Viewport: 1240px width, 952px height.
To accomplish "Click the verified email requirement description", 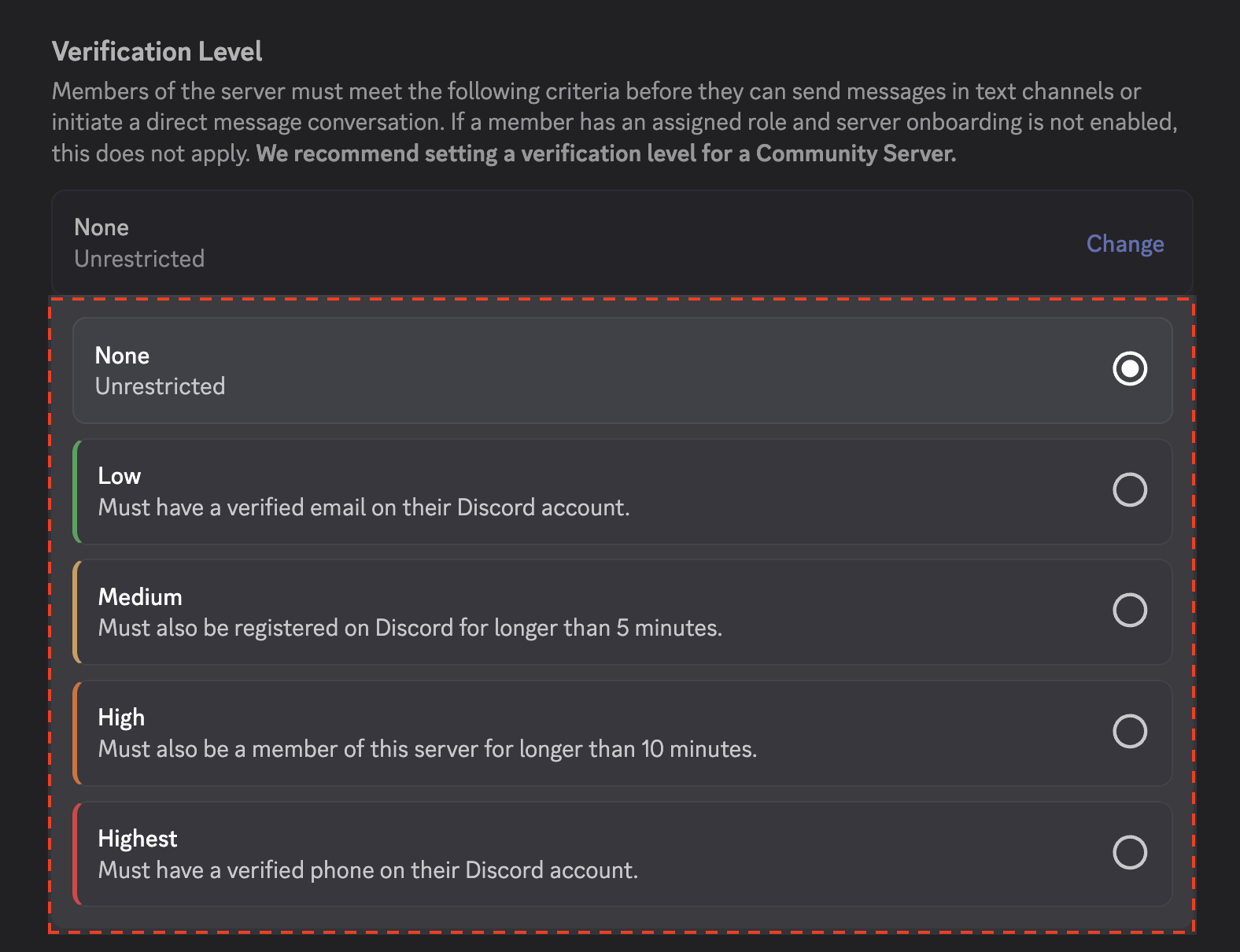I will [x=364, y=507].
